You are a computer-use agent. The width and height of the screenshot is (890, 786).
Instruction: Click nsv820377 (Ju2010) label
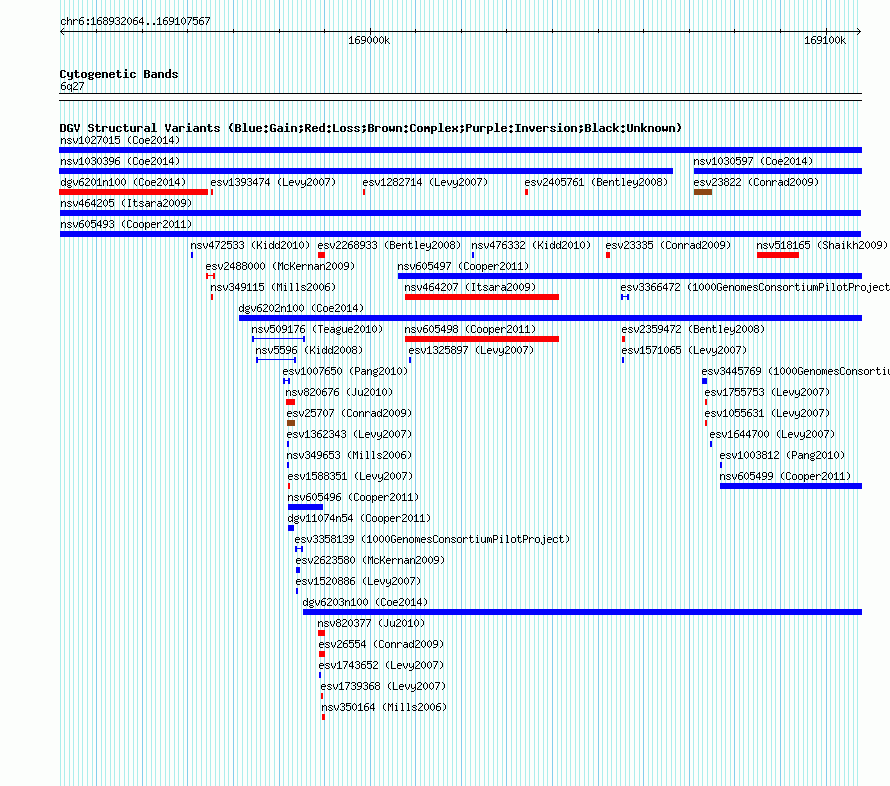(371, 623)
